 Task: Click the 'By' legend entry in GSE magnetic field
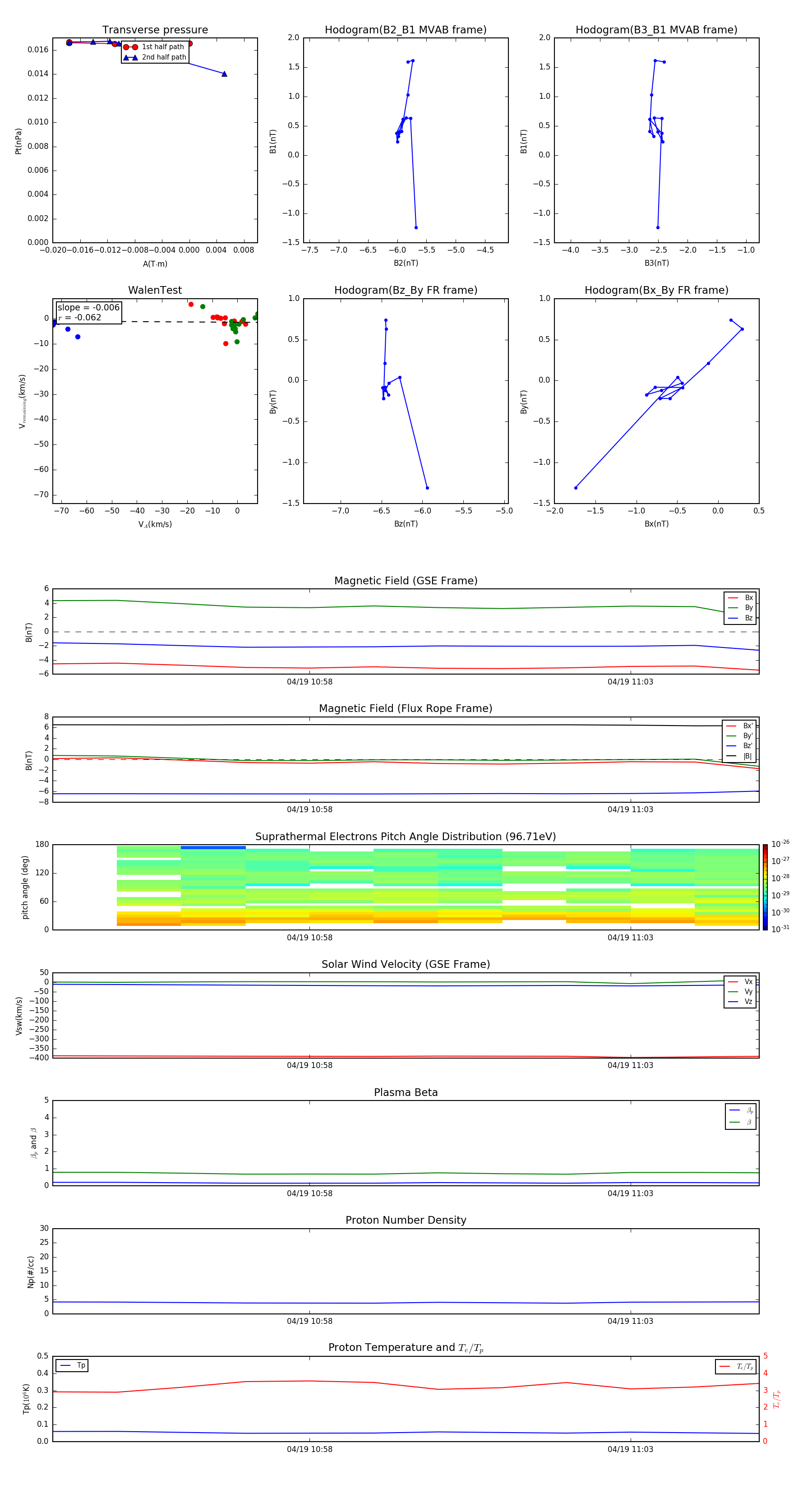[x=741, y=607]
